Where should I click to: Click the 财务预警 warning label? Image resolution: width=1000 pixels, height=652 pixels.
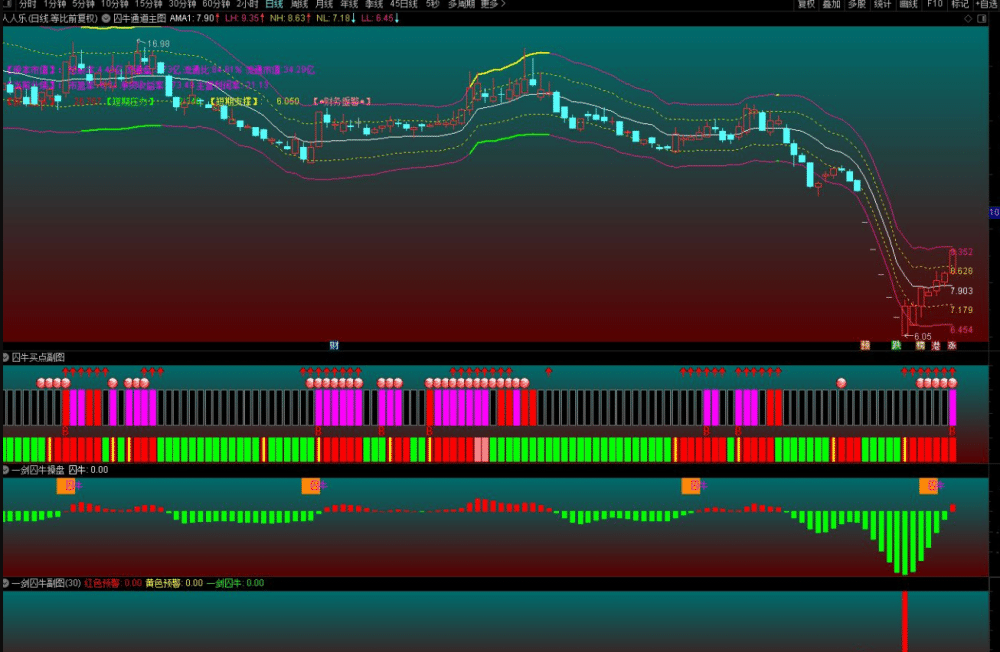click(342, 101)
